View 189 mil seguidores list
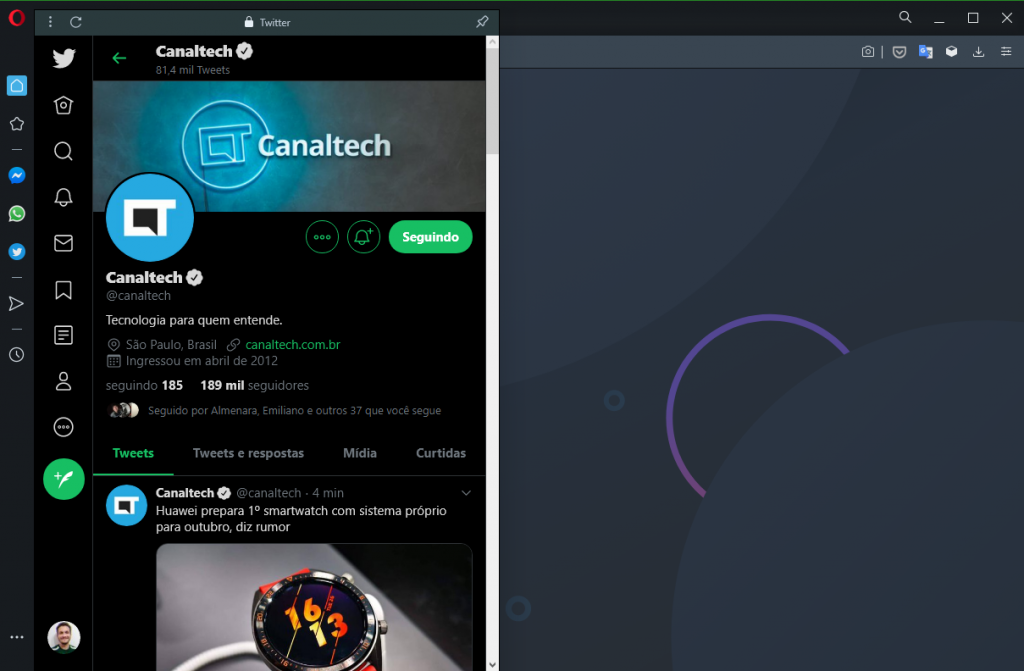Screen dimensions: 1024x671 tap(255, 385)
